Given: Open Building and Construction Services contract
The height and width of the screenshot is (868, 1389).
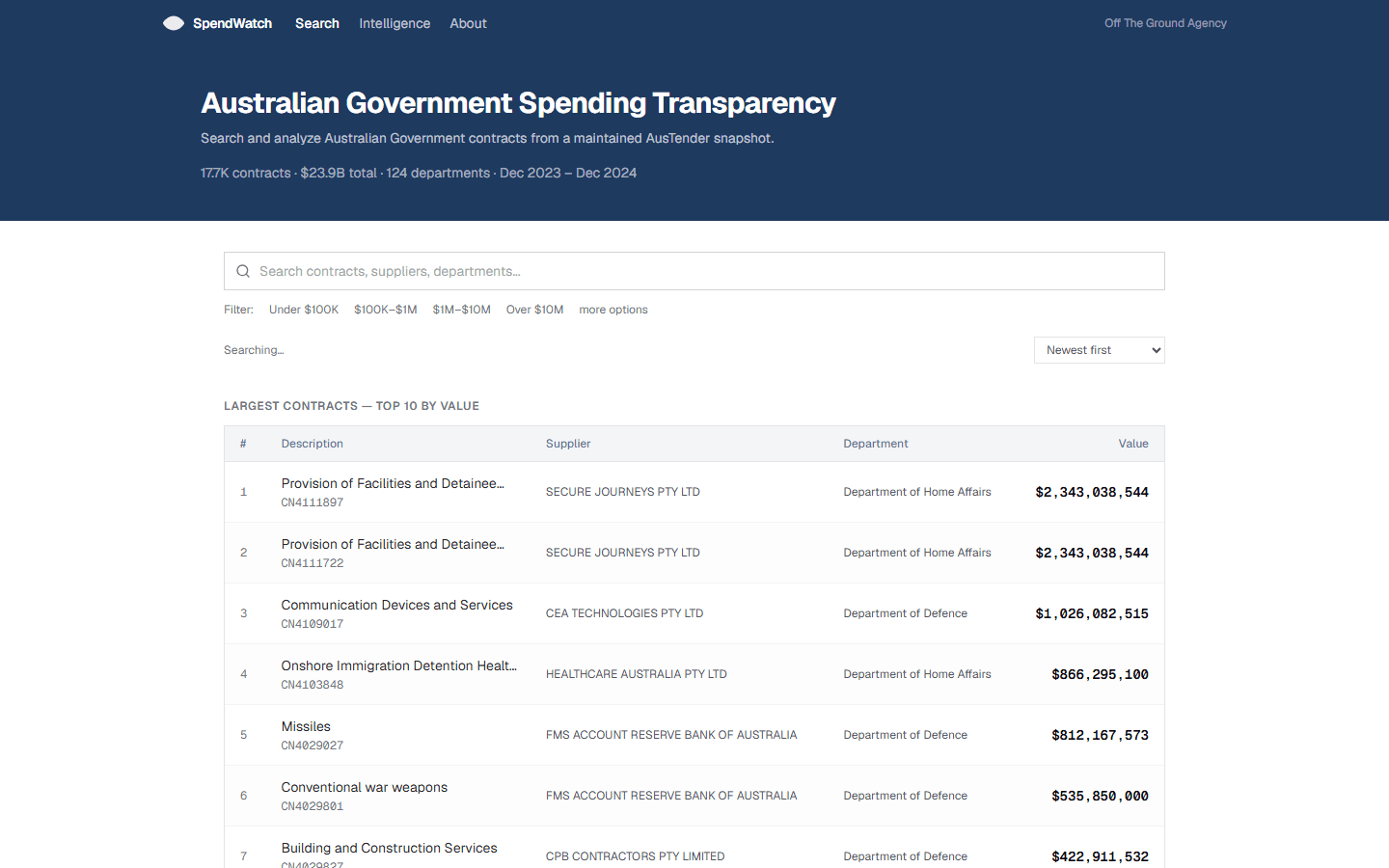Looking at the screenshot, I should coord(390,848).
